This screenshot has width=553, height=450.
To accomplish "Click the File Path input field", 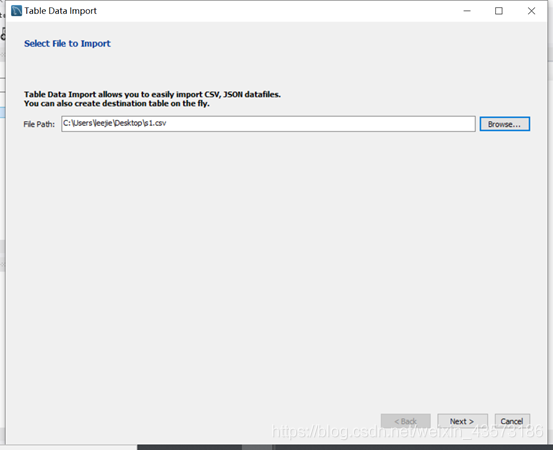I will pos(268,124).
